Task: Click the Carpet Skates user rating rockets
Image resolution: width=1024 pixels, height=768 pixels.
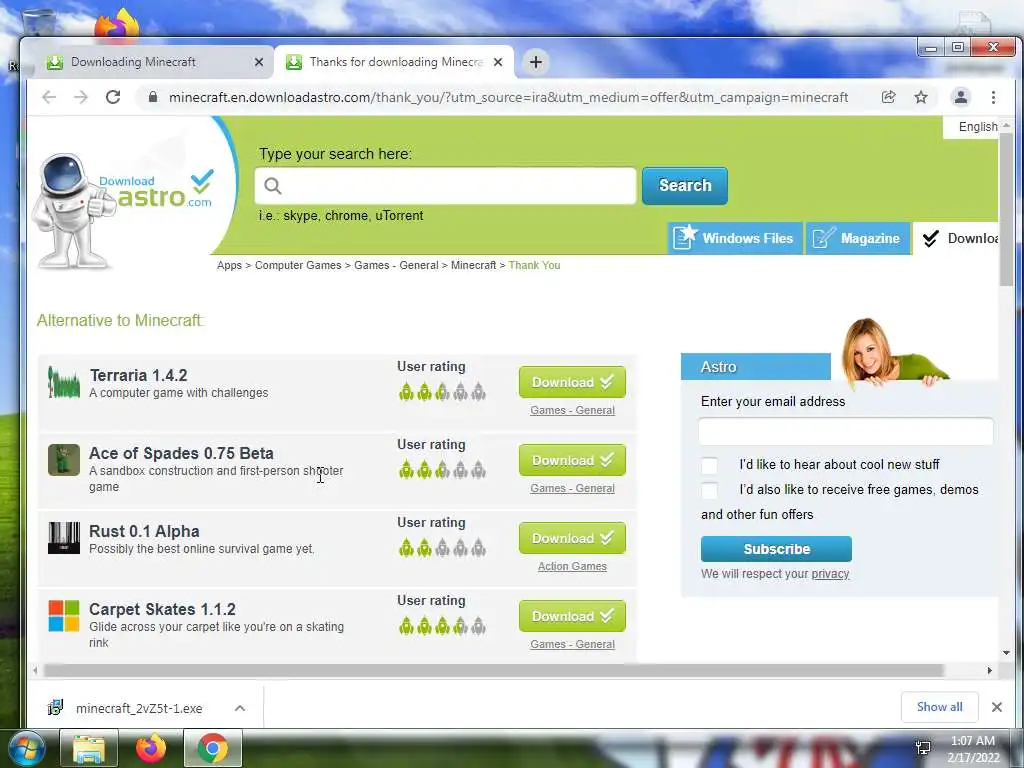Action: click(442, 626)
